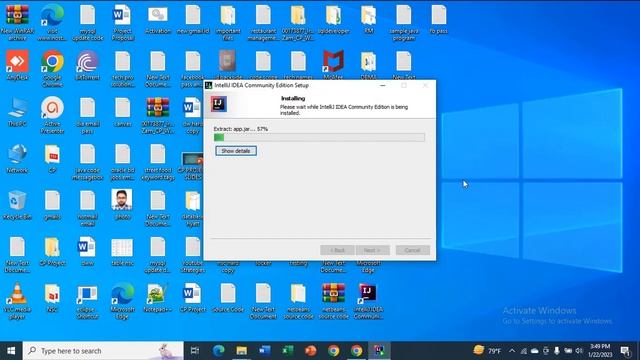Select the This PC desktop icon
The image size is (640, 360).
[17, 112]
